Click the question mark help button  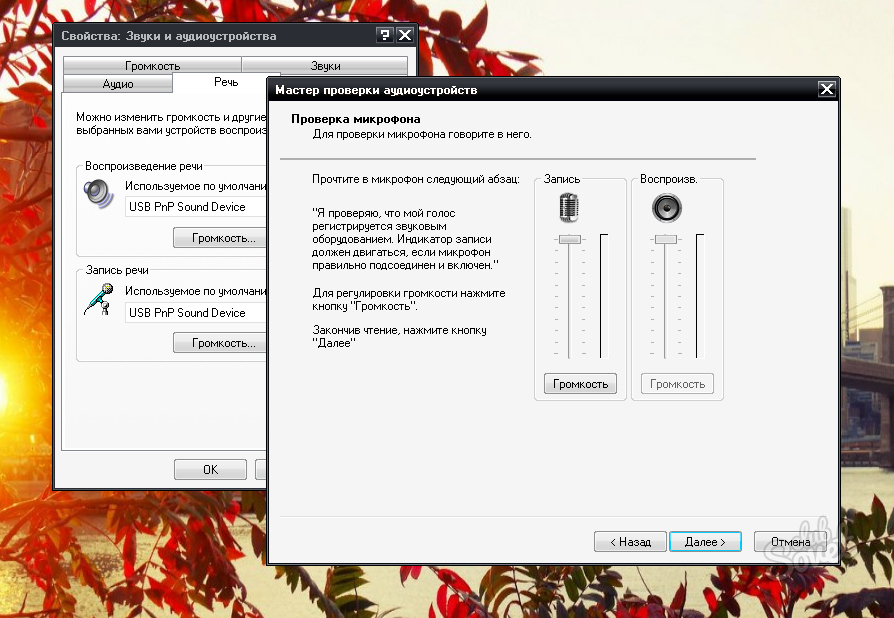(385, 35)
